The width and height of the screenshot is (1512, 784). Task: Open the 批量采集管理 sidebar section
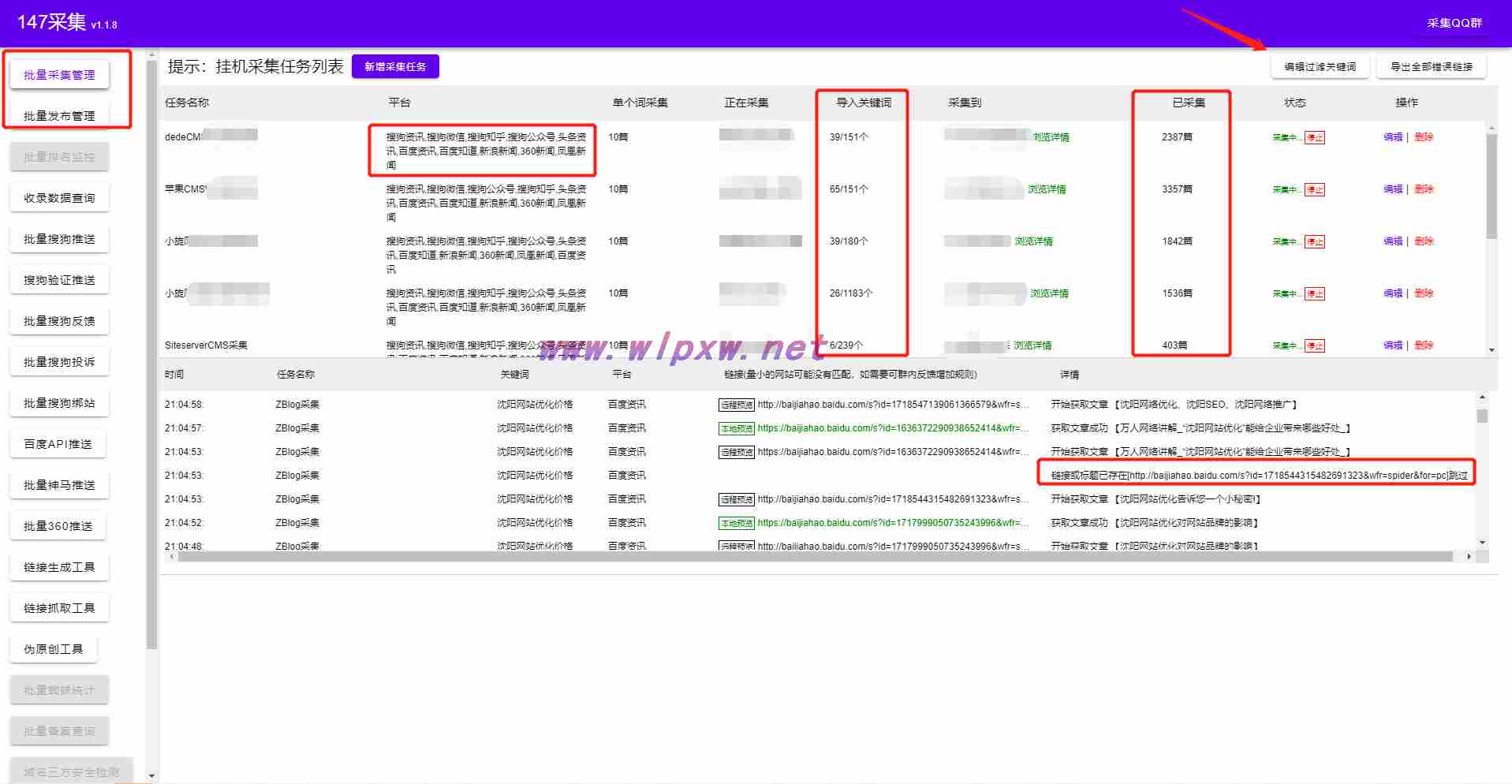(x=59, y=75)
